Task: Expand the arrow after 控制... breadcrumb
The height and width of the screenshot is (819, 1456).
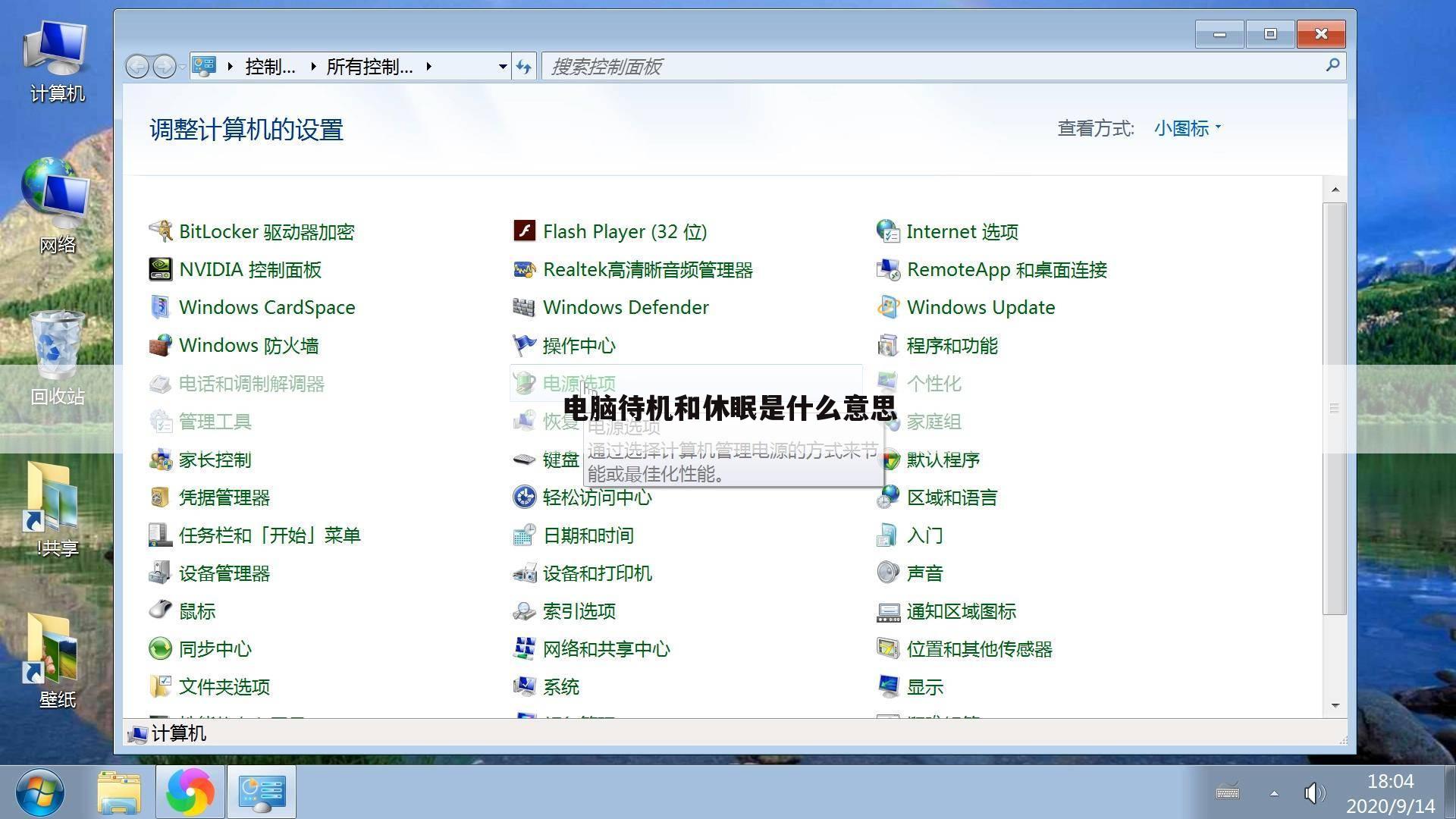Action: coord(313,67)
